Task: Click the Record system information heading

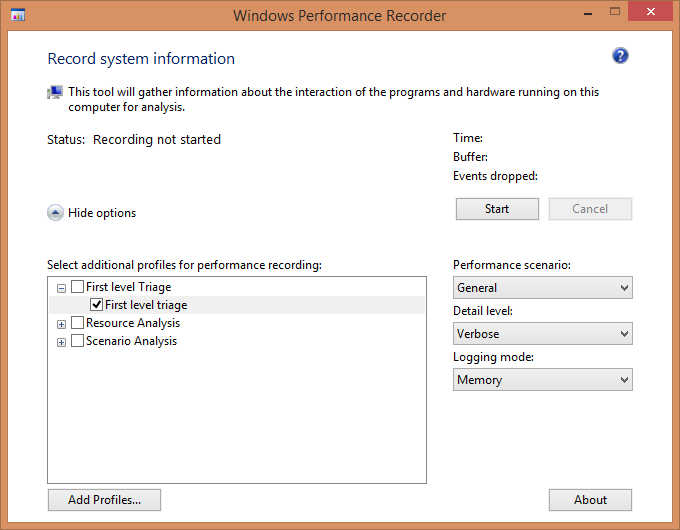Action: click(141, 59)
